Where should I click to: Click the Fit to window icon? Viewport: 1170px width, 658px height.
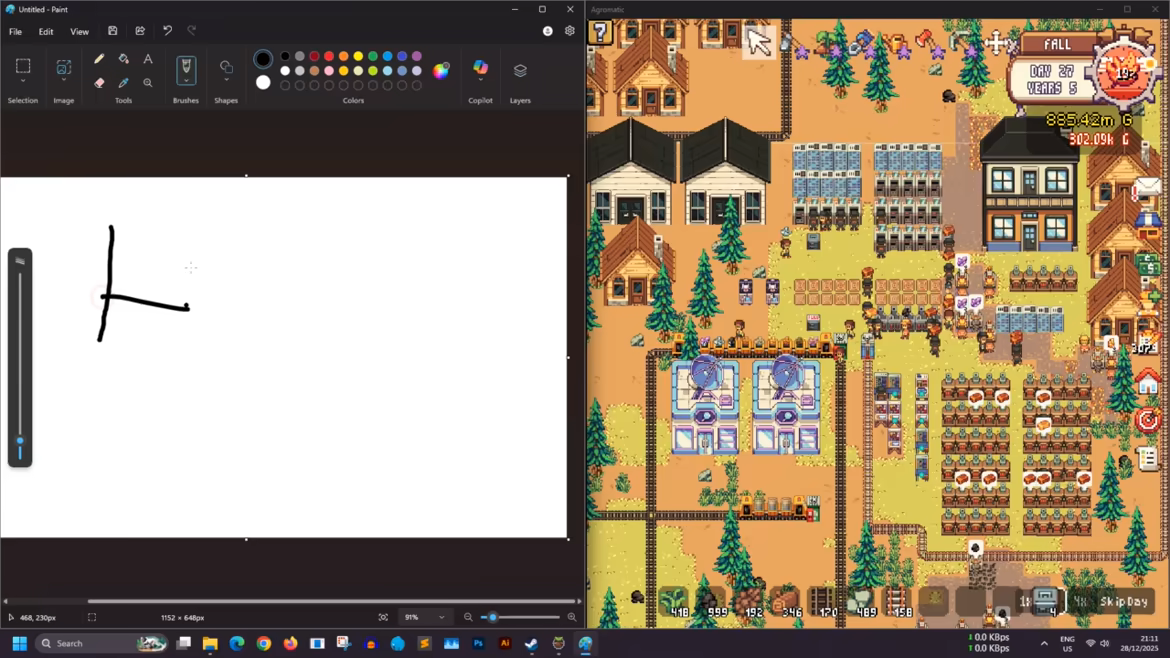(383, 617)
